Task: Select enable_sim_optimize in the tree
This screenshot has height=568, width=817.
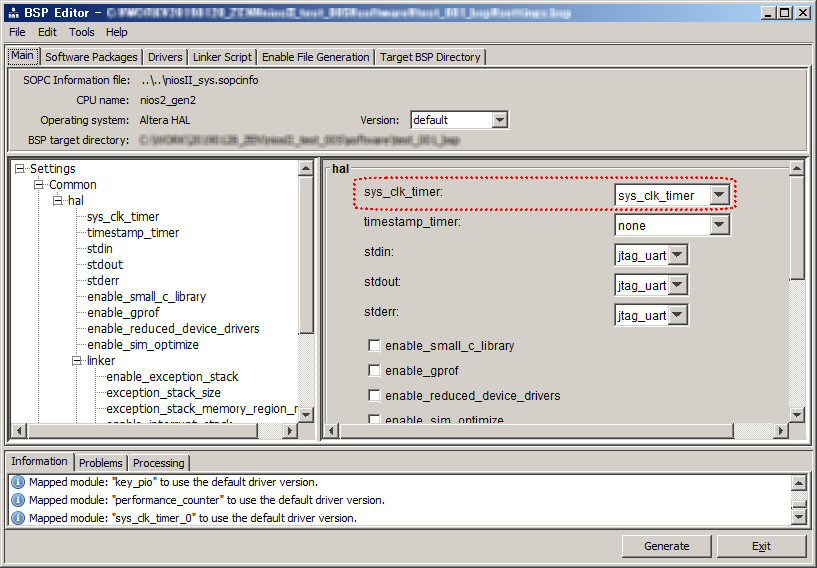Action: tap(143, 345)
